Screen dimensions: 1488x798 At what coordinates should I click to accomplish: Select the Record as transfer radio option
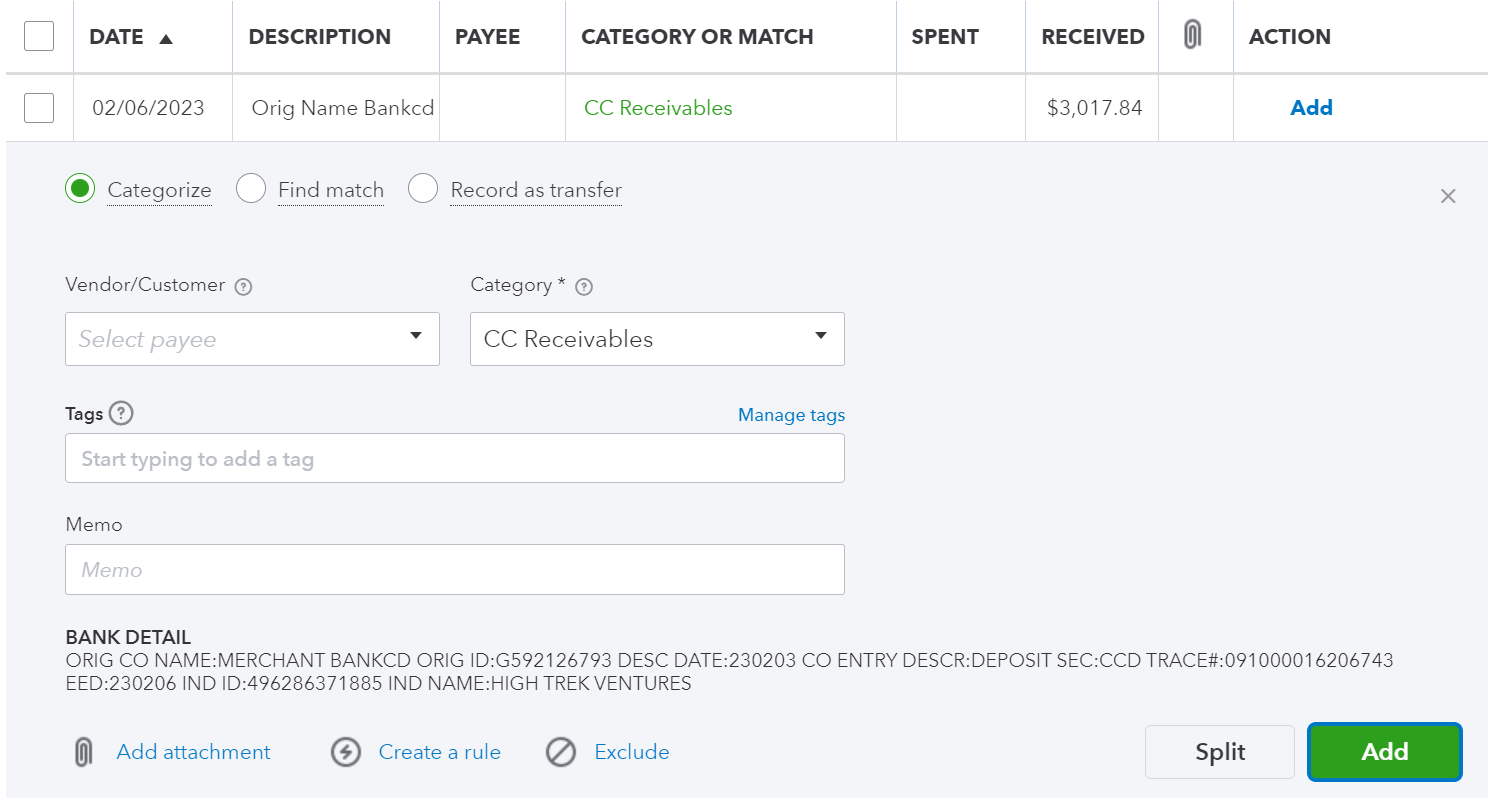[423, 189]
